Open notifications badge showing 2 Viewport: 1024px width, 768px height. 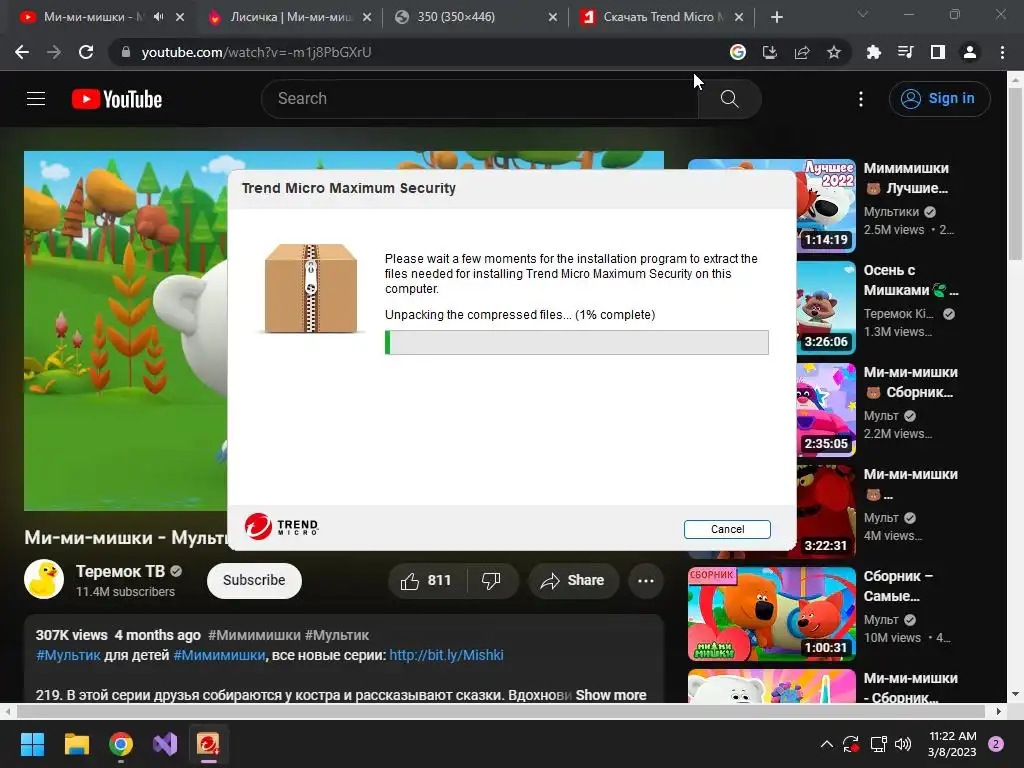click(996, 744)
